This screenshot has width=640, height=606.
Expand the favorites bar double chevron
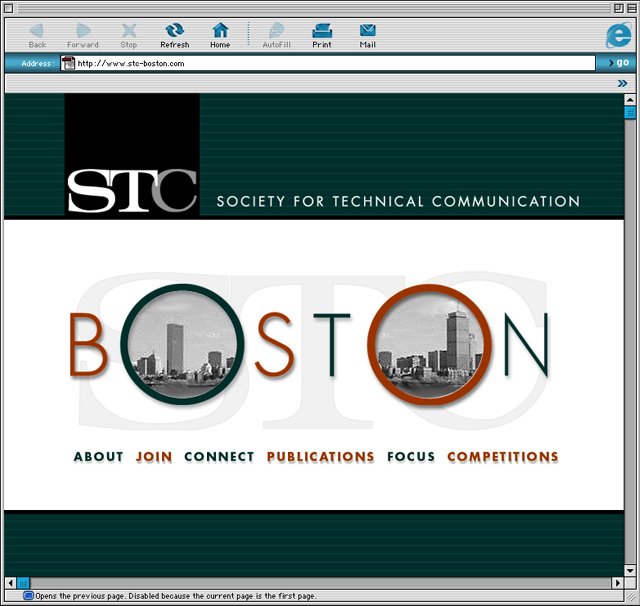coord(622,83)
